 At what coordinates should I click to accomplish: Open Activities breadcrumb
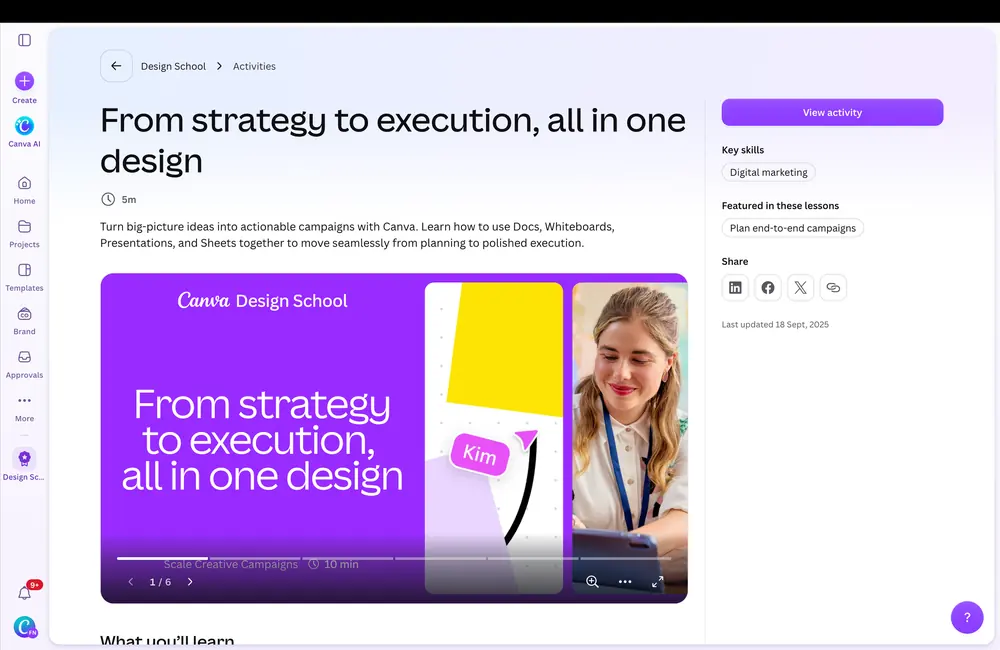254,66
